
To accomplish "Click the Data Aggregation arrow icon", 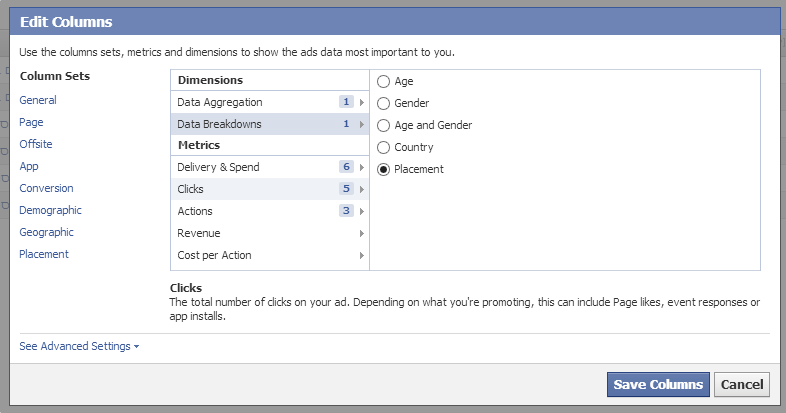I will pos(361,102).
